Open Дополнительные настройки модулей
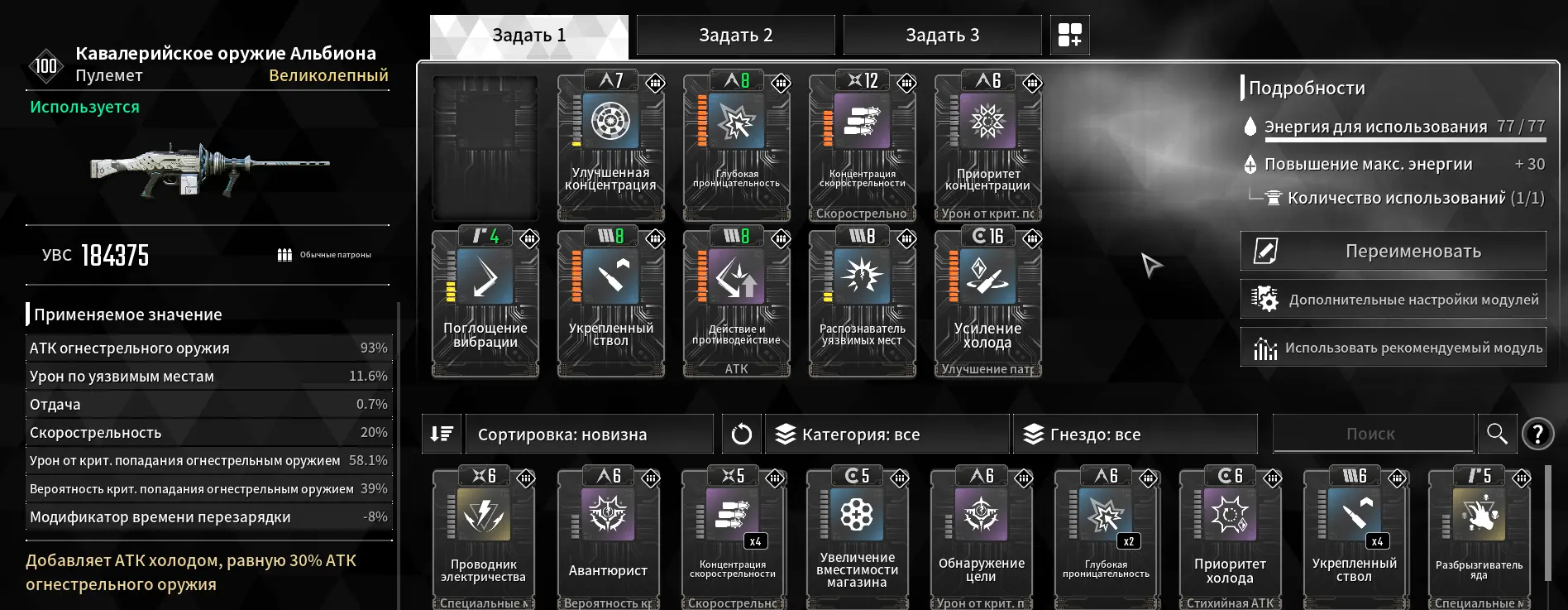The image size is (1568, 610). click(1394, 300)
